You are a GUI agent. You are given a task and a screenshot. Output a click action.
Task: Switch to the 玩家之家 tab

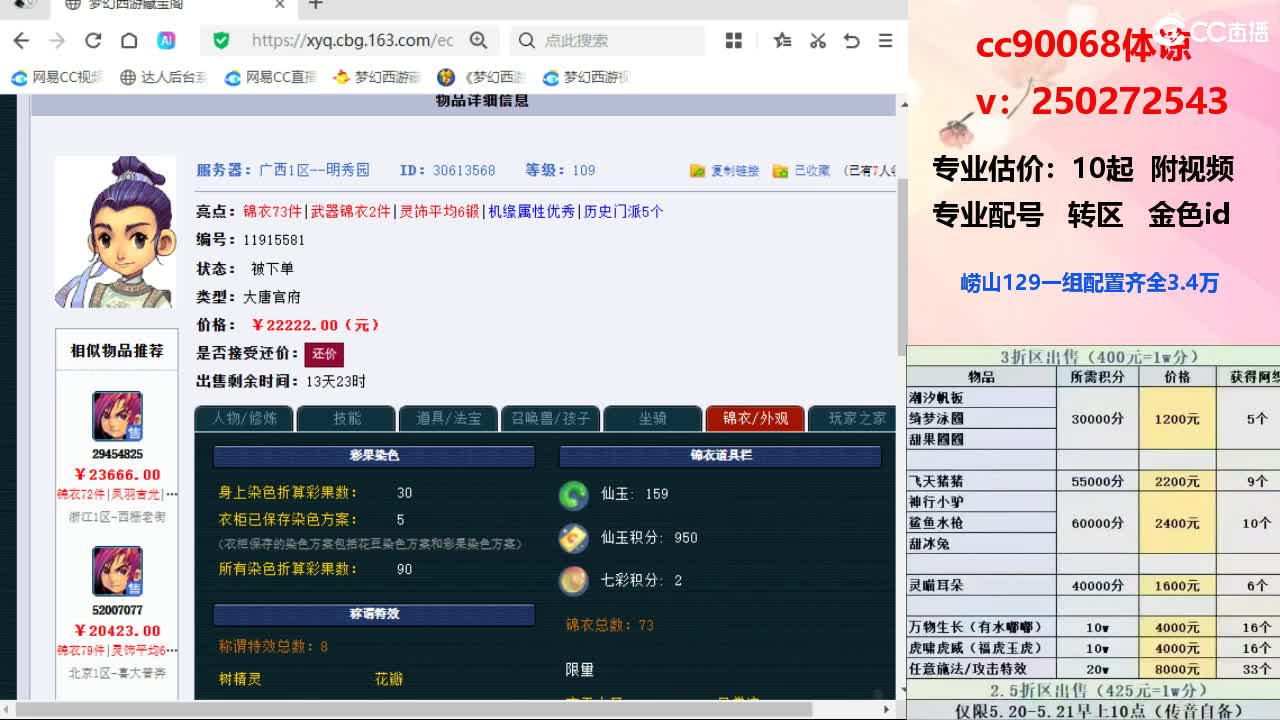coord(852,418)
